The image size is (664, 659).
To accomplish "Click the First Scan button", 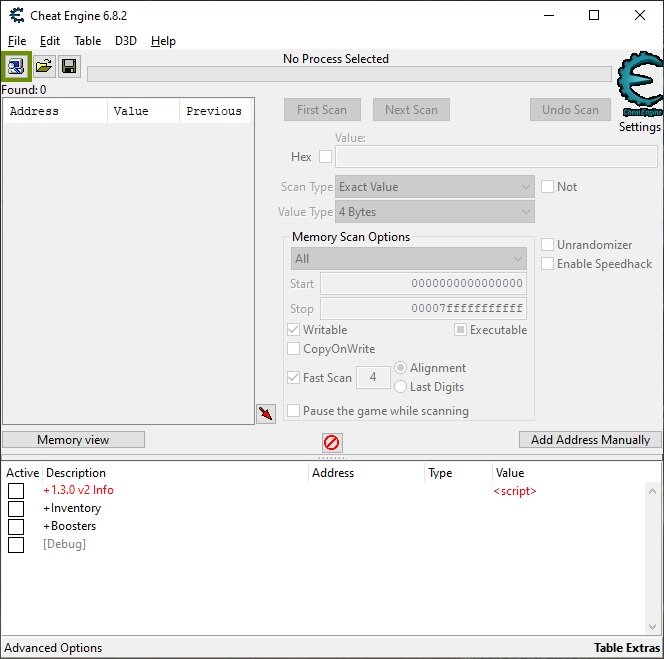I will click(322, 110).
